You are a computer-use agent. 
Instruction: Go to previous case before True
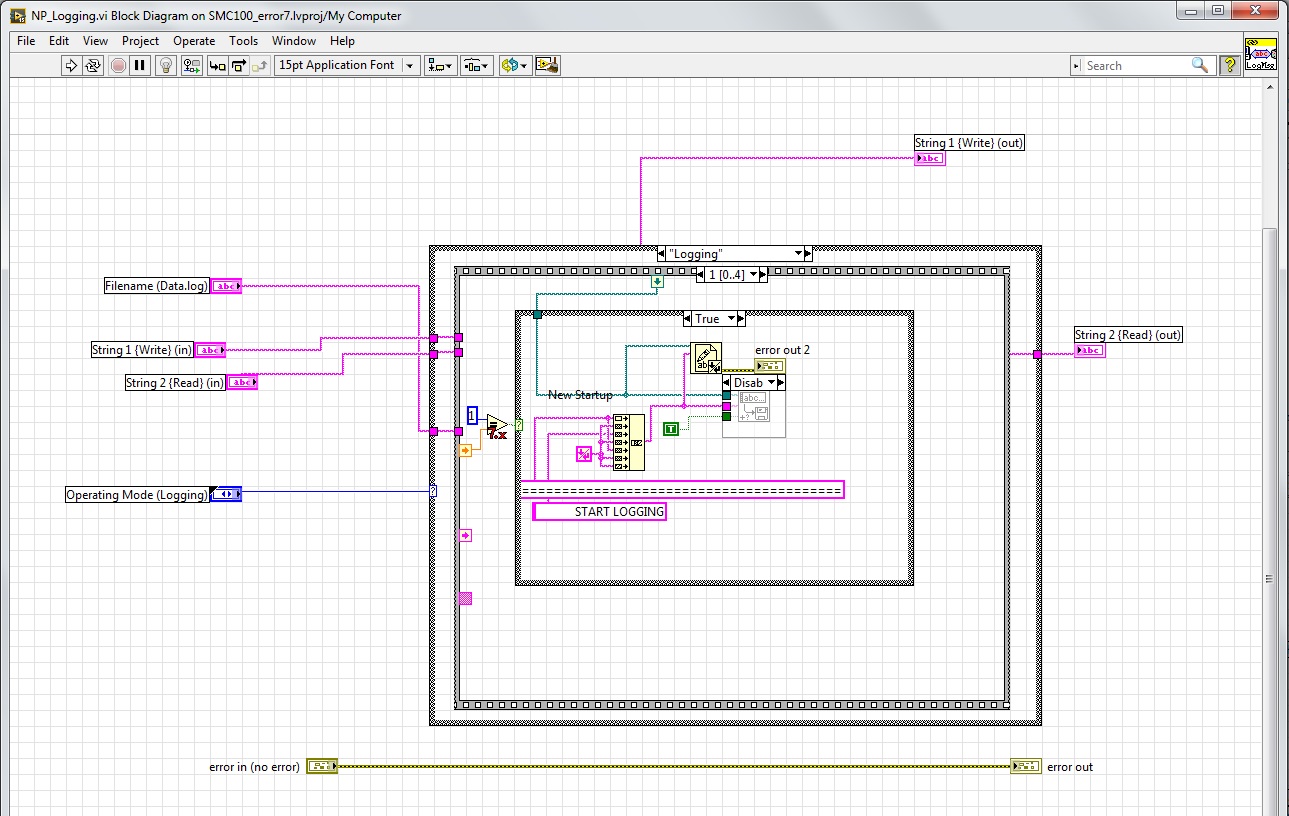687,318
